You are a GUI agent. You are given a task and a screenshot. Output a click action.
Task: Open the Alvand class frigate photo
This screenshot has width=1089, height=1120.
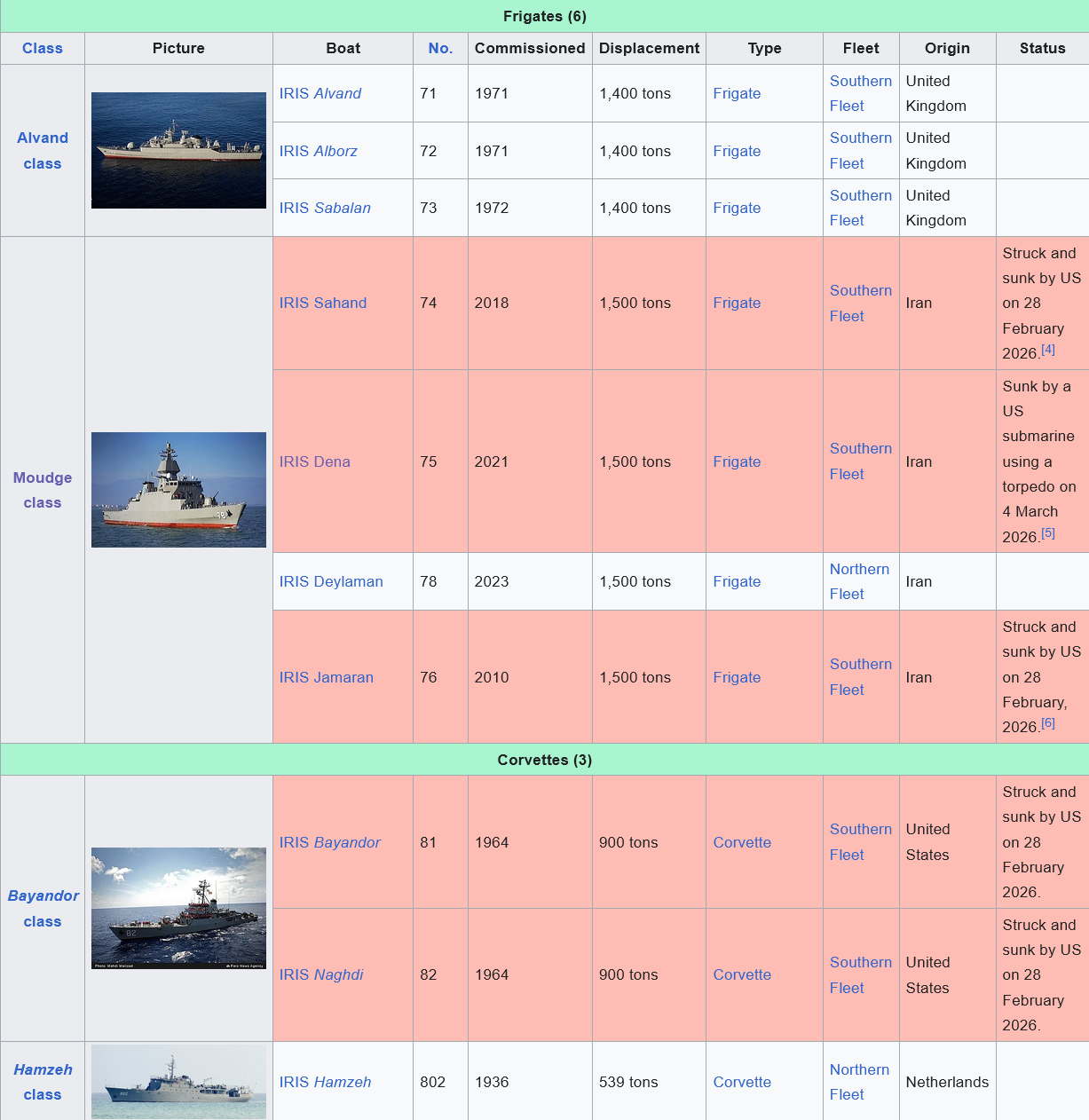click(x=178, y=150)
